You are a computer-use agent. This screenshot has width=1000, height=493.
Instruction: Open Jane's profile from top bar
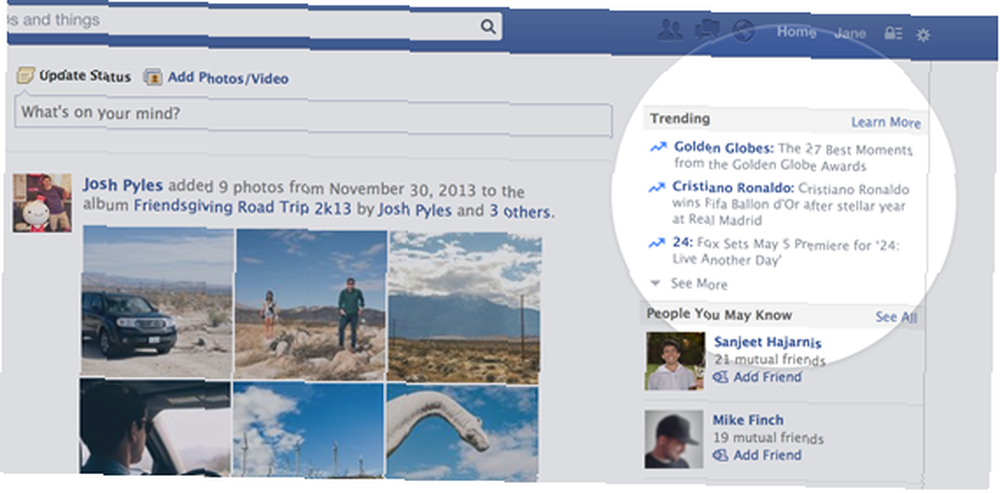click(850, 33)
